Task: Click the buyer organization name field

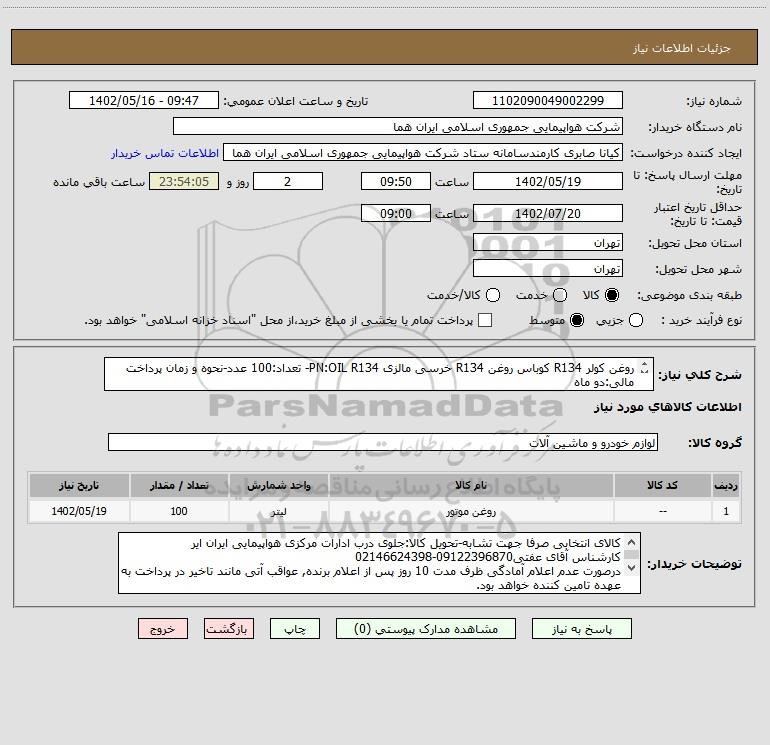Action: 398,127
